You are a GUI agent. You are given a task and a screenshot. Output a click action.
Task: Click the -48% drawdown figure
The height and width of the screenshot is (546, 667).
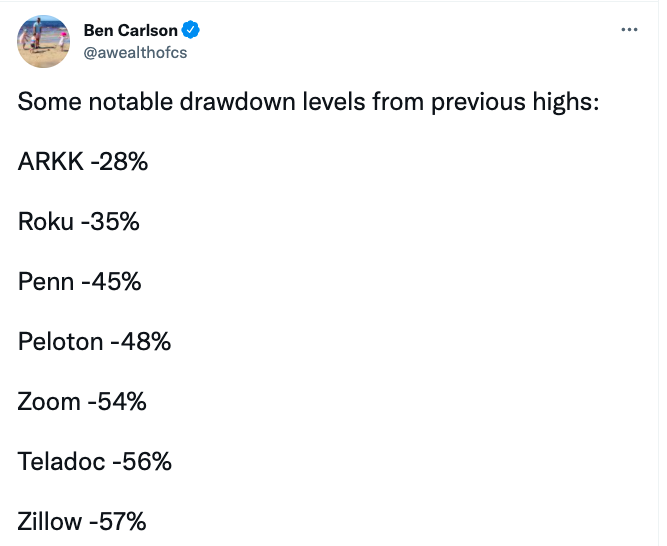point(140,342)
